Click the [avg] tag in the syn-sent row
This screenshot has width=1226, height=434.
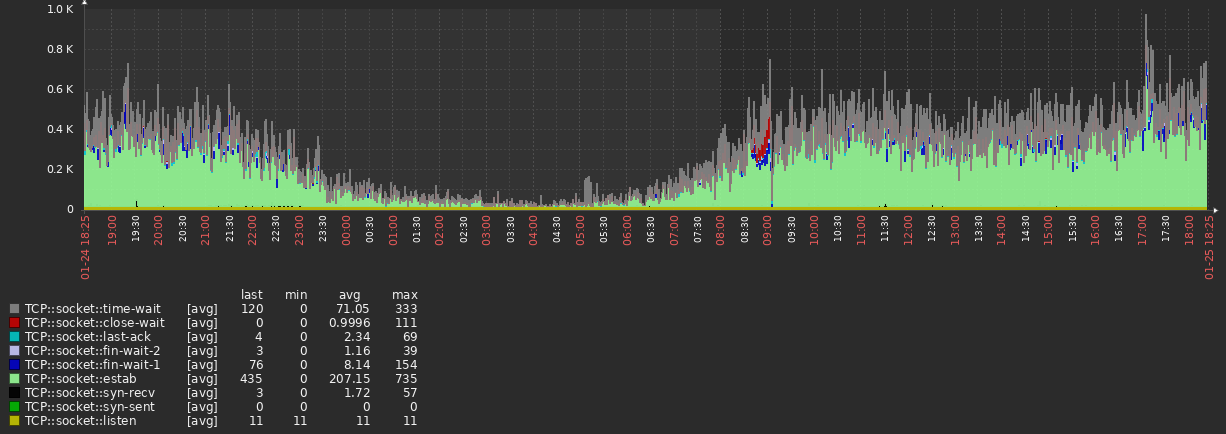pyautogui.click(x=202, y=407)
